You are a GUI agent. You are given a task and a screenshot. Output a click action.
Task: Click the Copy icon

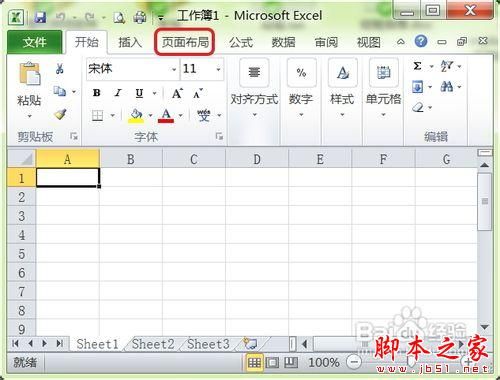60,91
